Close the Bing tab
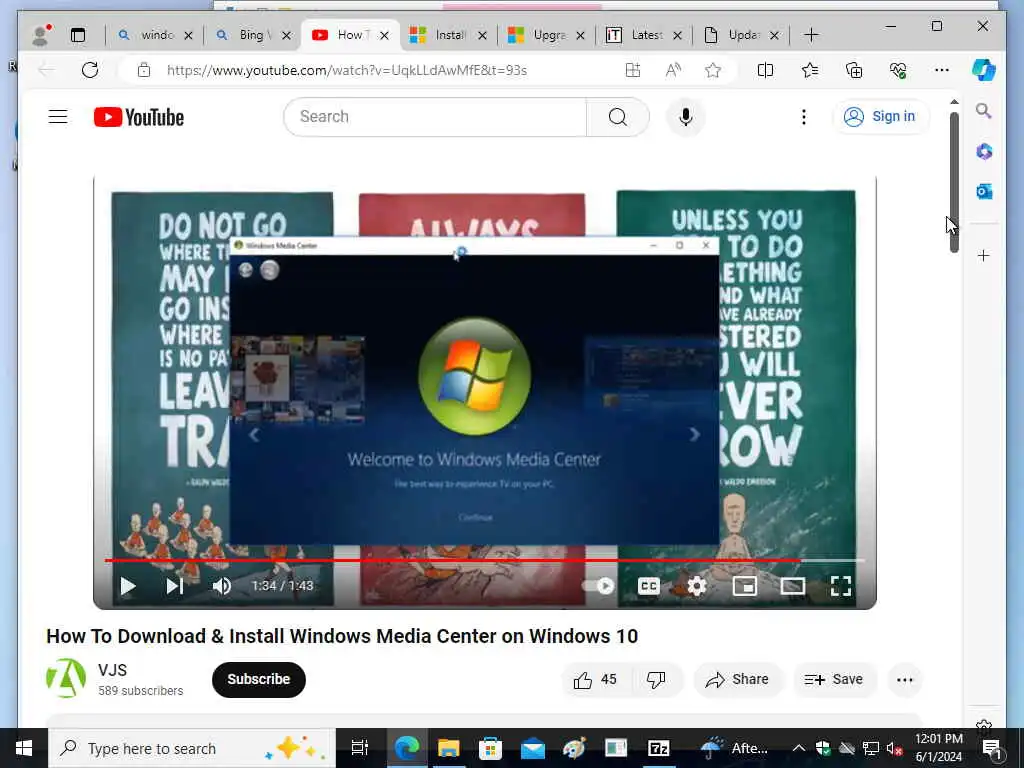Screen dimensions: 1024x768 pyautogui.click(x=286, y=35)
